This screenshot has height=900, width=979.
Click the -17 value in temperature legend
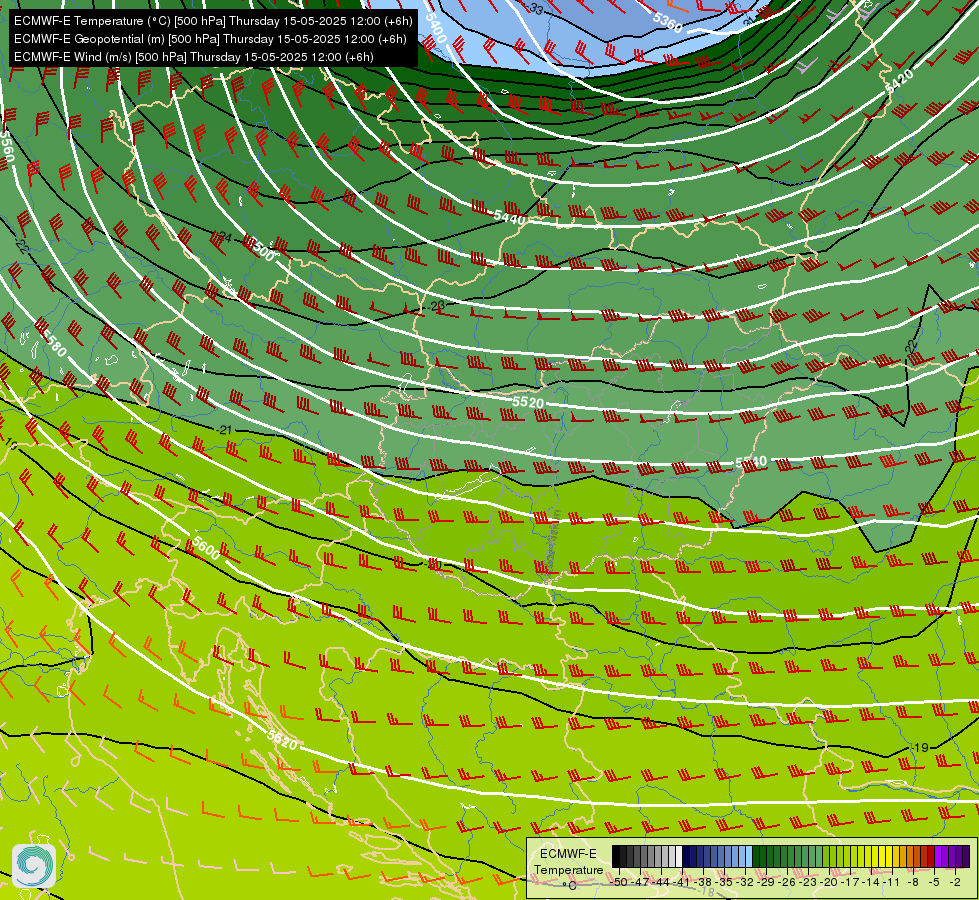click(x=850, y=882)
